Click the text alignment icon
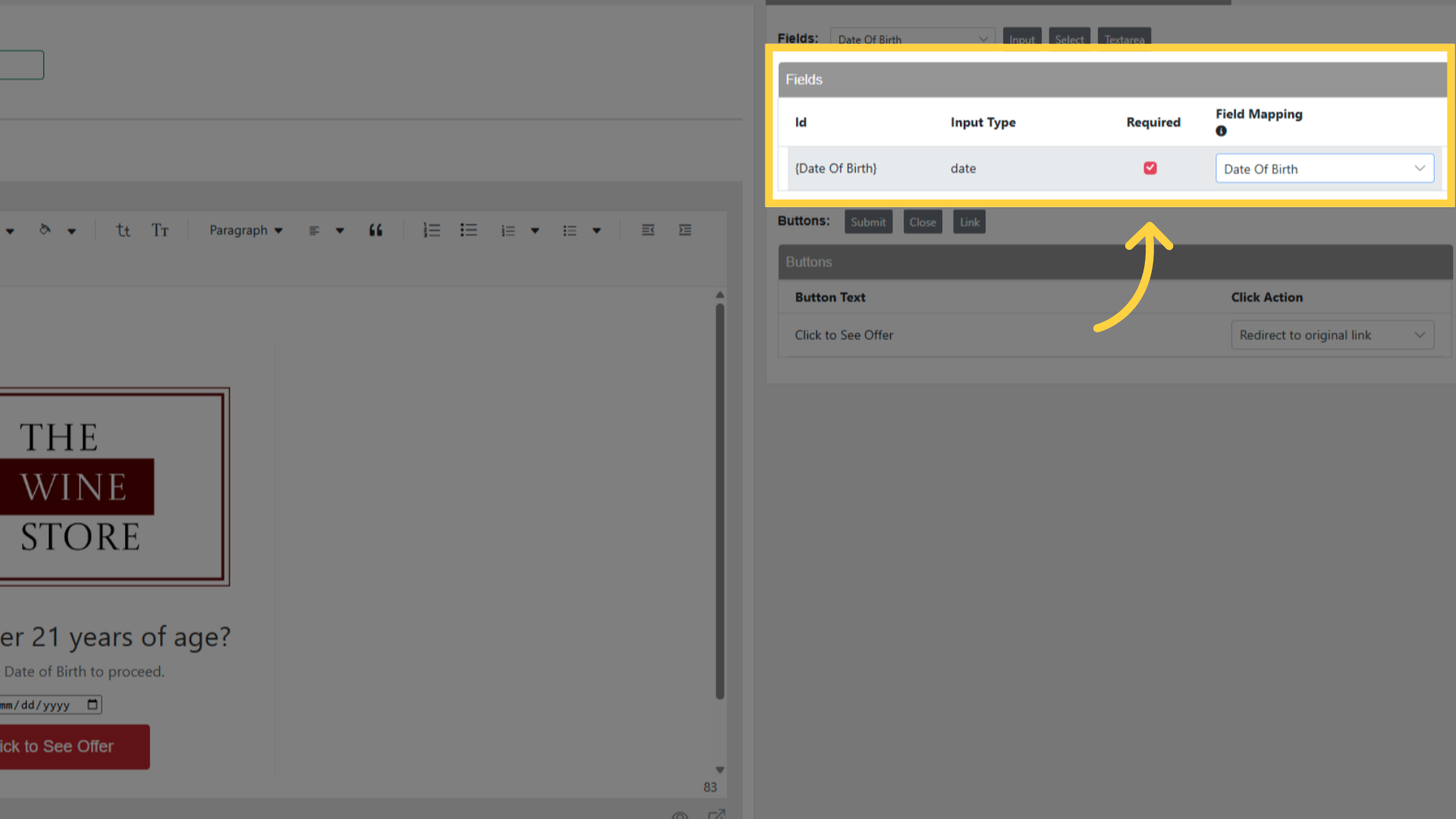 (x=314, y=230)
